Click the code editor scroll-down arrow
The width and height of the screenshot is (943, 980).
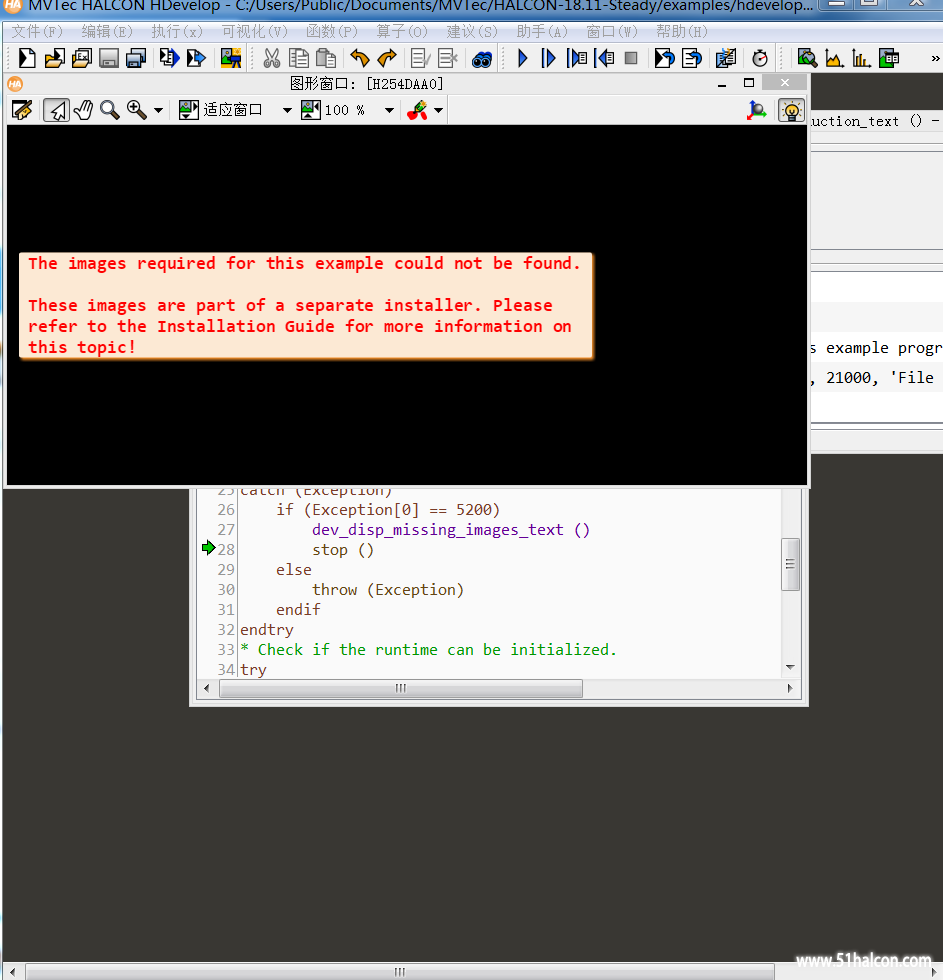click(790, 668)
